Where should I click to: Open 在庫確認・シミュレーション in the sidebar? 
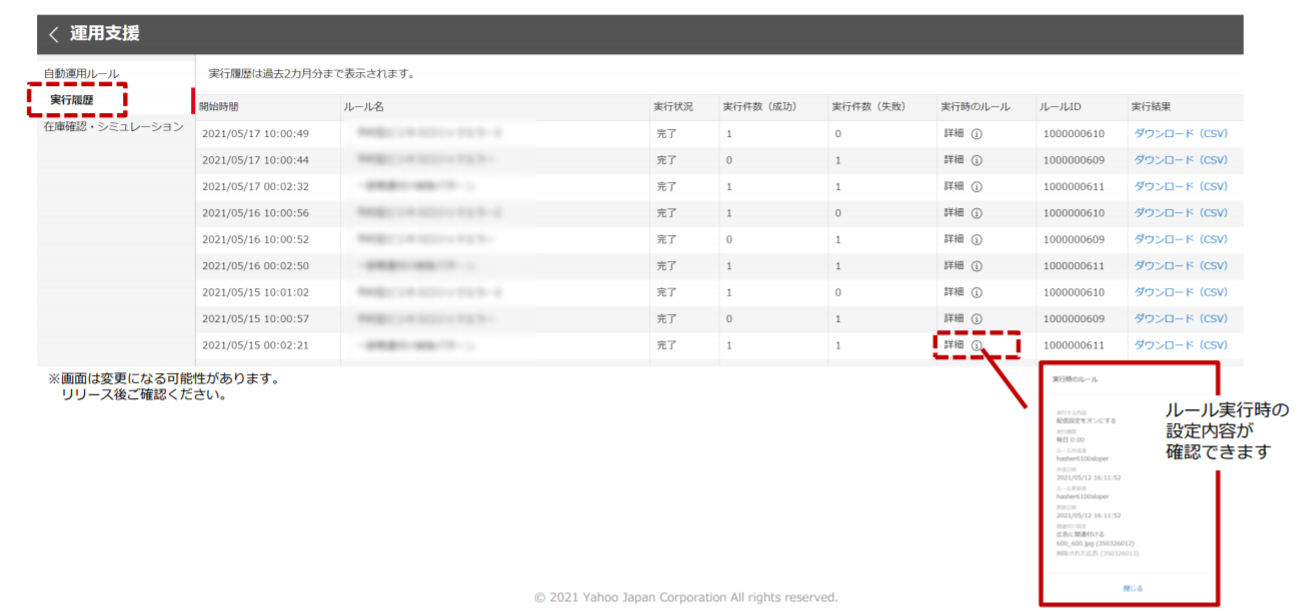click(x=113, y=127)
